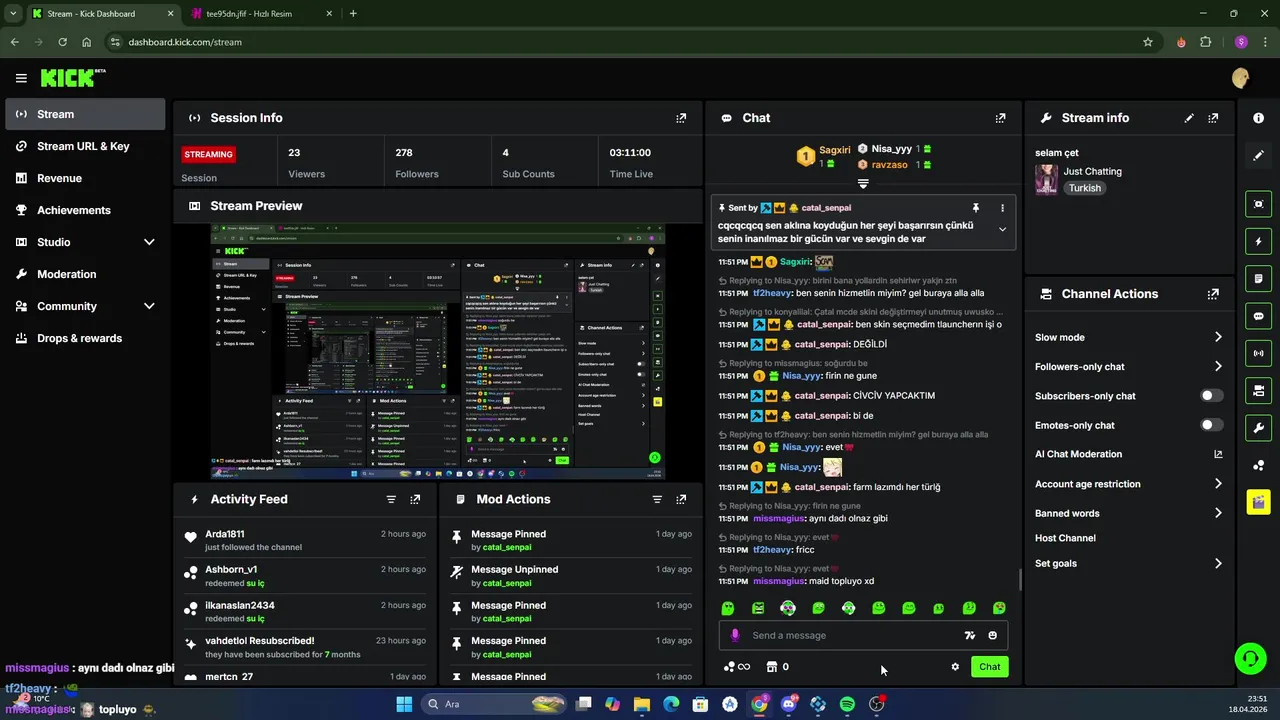Open chat settings gear

click(955, 667)
